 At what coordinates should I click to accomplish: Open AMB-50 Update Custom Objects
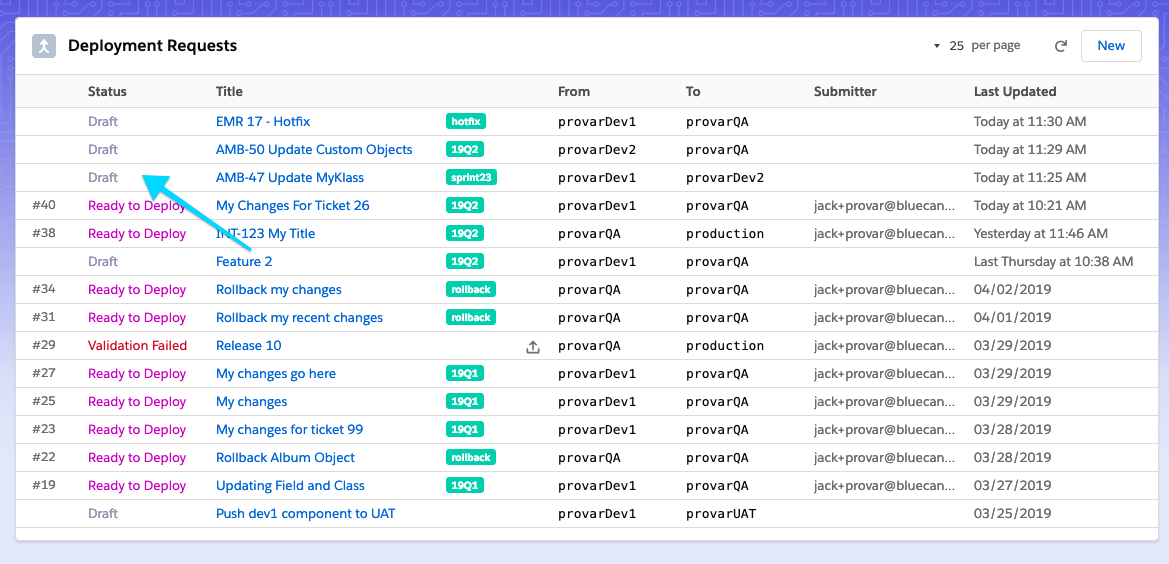[x=314, y=150]
